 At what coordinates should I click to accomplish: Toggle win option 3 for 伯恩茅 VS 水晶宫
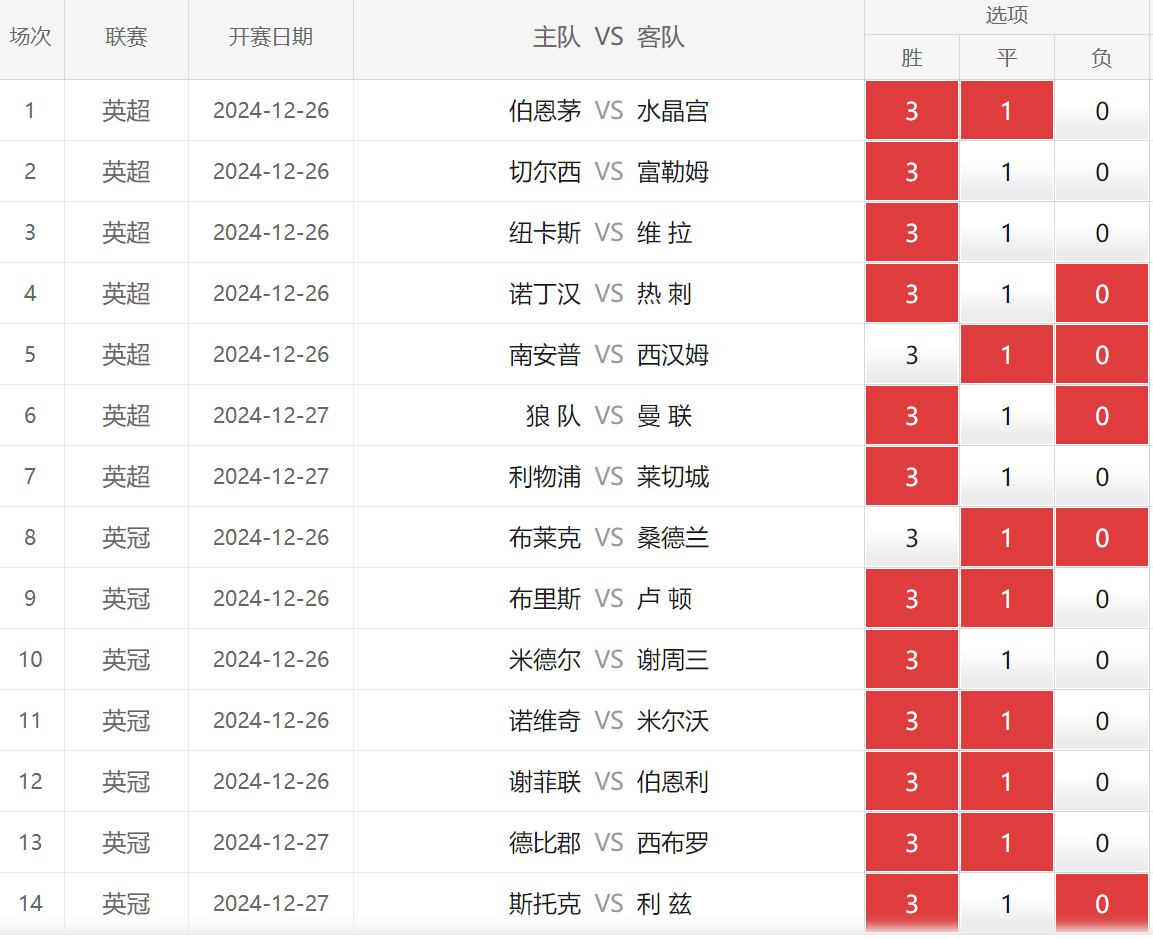pos(912,110)
